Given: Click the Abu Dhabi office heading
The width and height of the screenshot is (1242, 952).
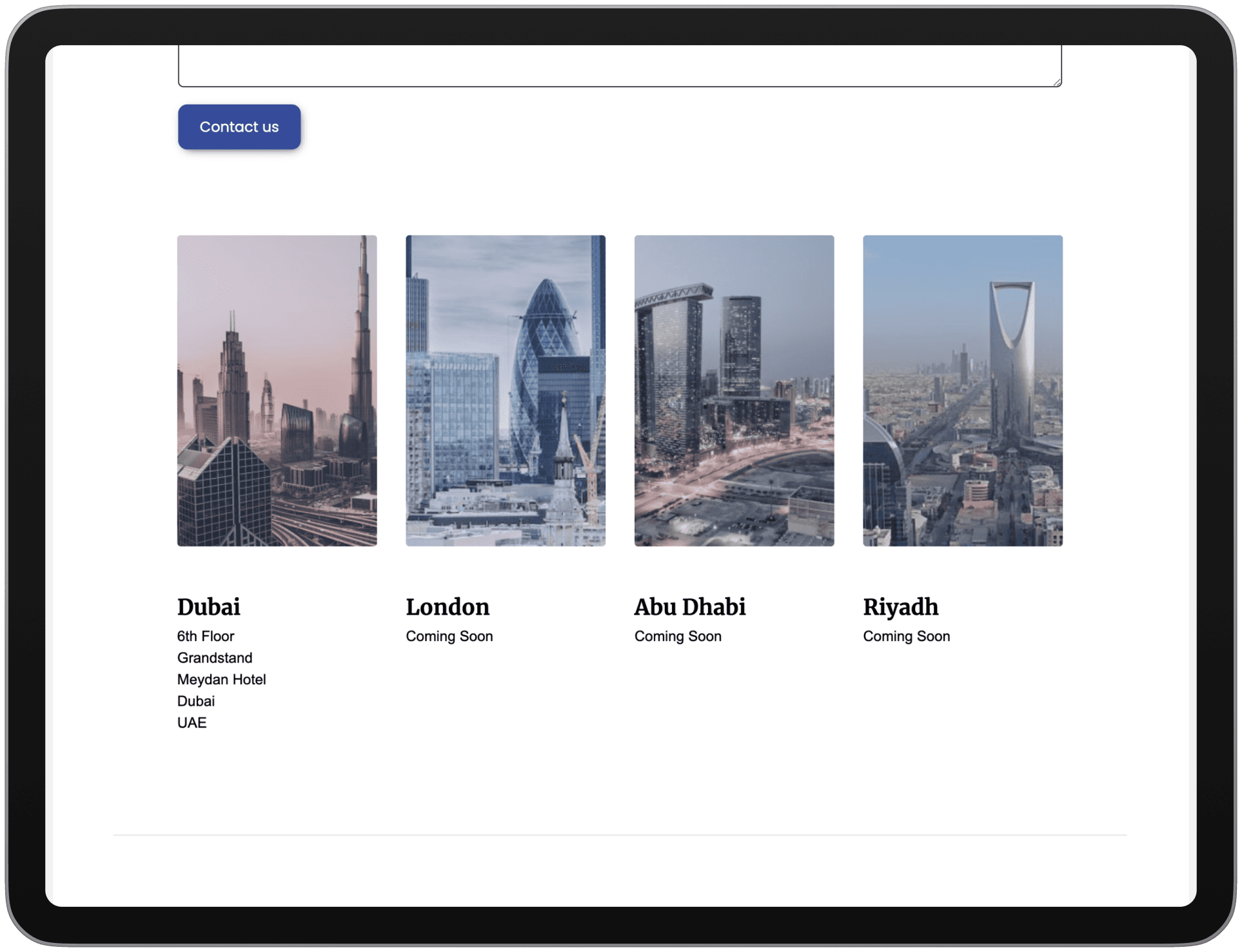Looking at the screenshot, I should pos(689,607).
